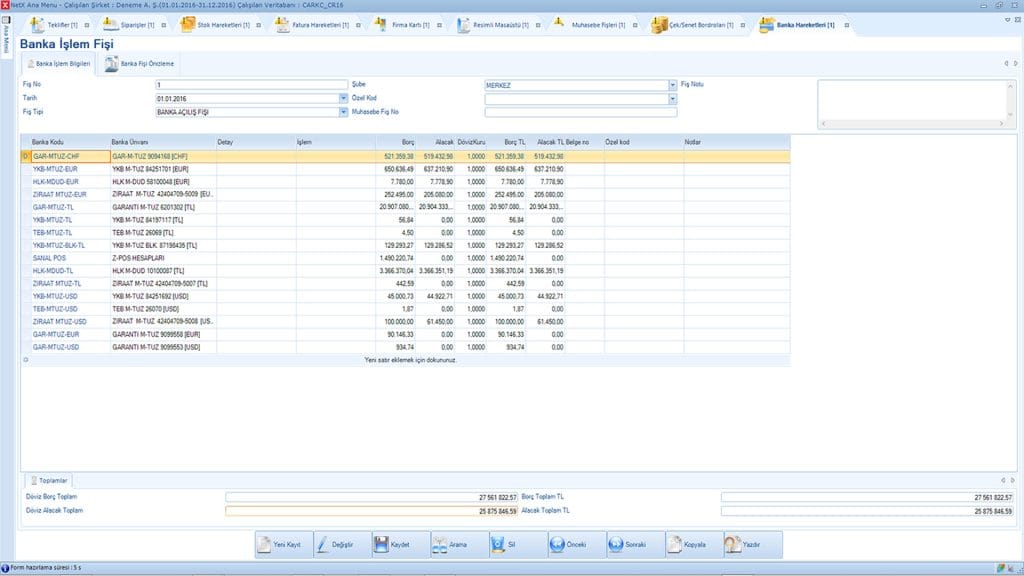Image resolution: width=1024 pixels, height=576 pixels.
Task: Expand the Fiş Tipi dropdown
Action: (343, 113)
